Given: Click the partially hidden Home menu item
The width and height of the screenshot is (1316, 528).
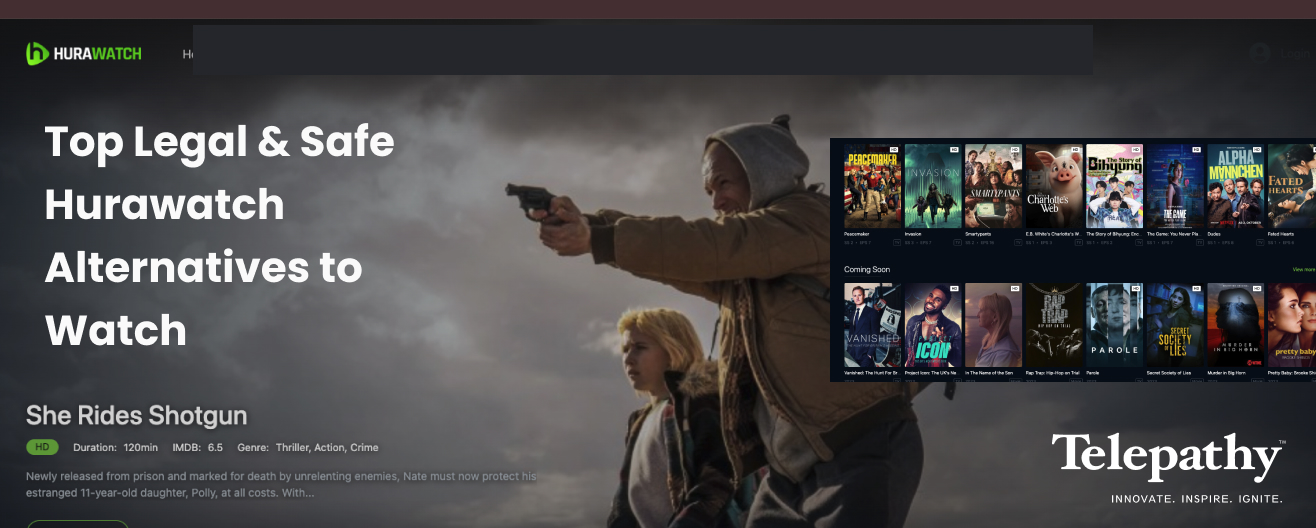Looking at the screenshot, I should [x=187, y=54].
